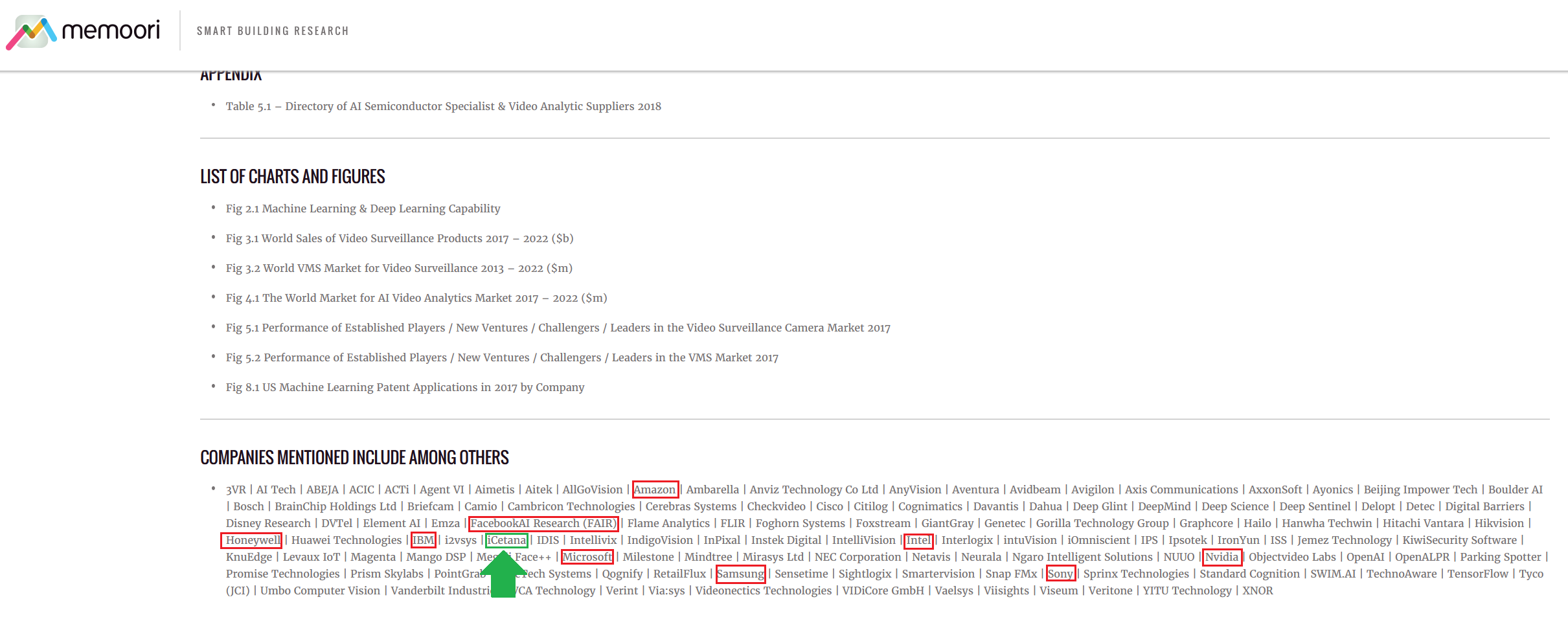This screenshot has height=630, width=1568.
Task: Click the company name Amazon
Action: point(655,489)
